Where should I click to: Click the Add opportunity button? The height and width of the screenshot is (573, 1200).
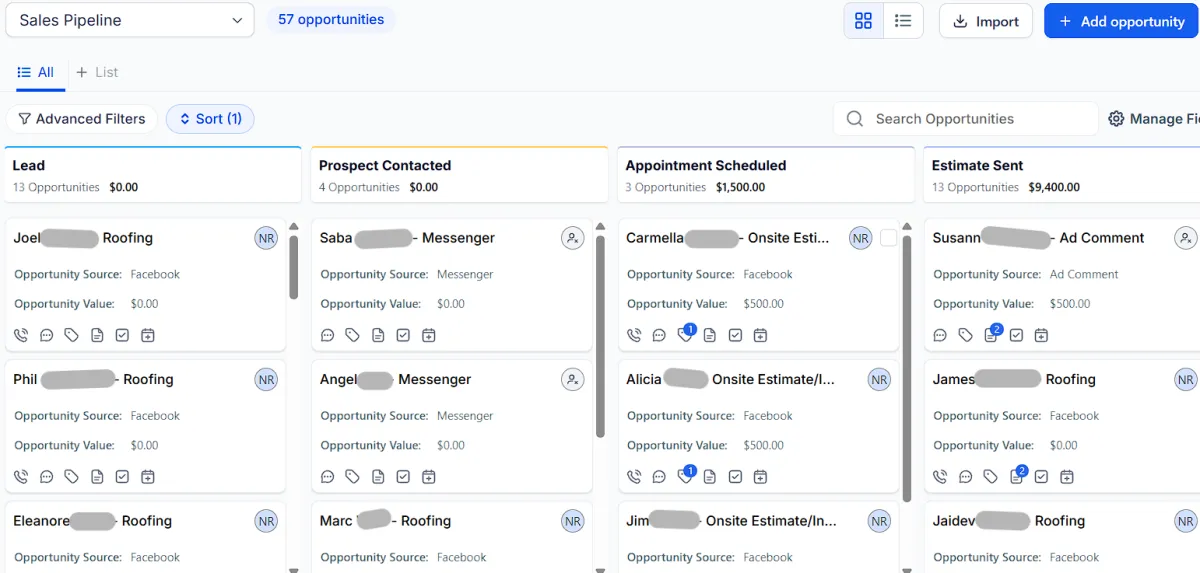coord(1121,21)
